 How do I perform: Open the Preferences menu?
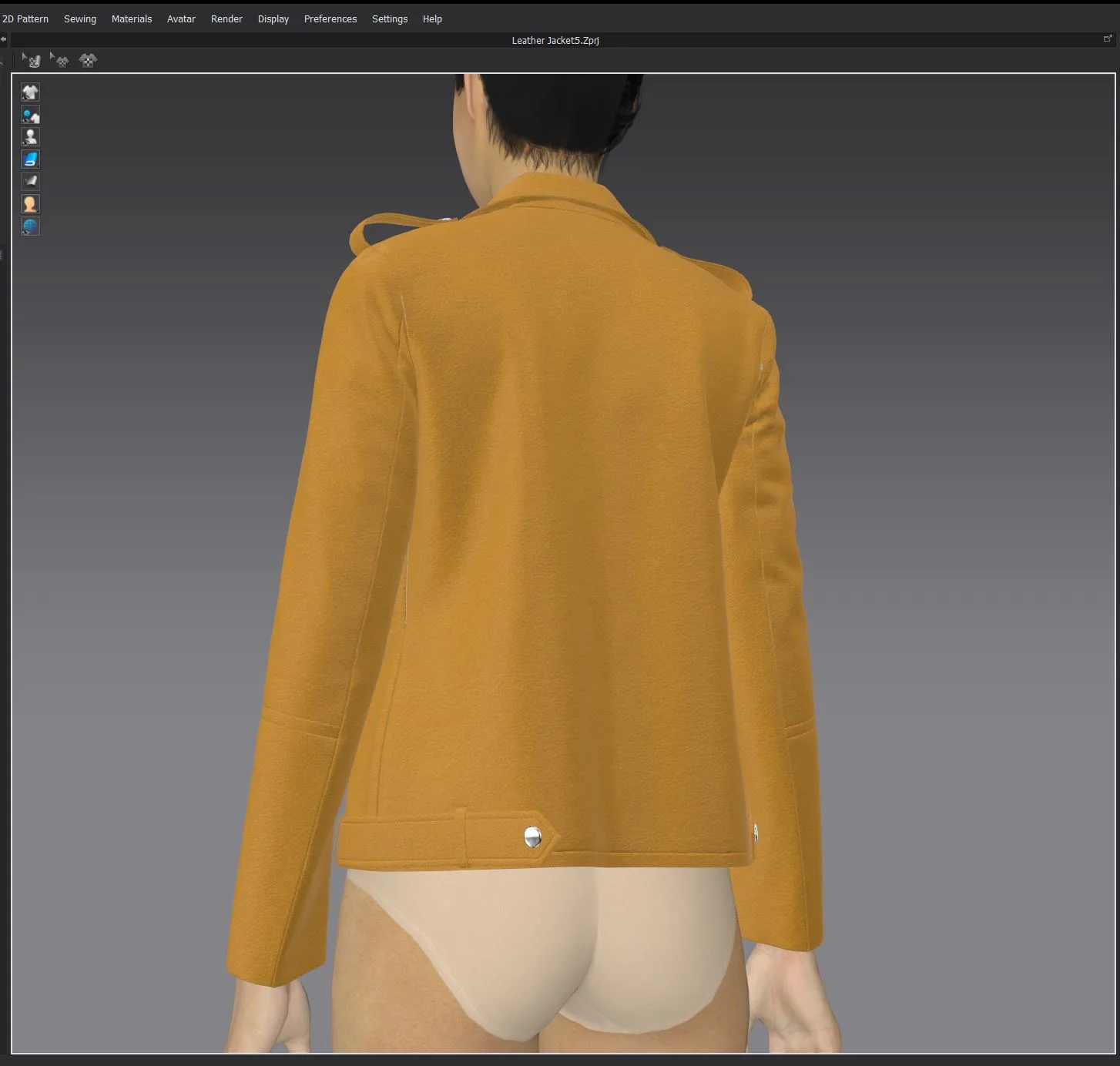[330, 18]
